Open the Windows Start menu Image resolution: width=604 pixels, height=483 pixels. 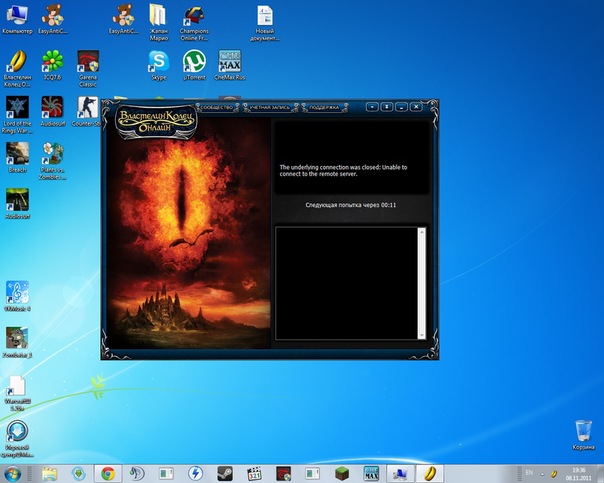point(15,472)
